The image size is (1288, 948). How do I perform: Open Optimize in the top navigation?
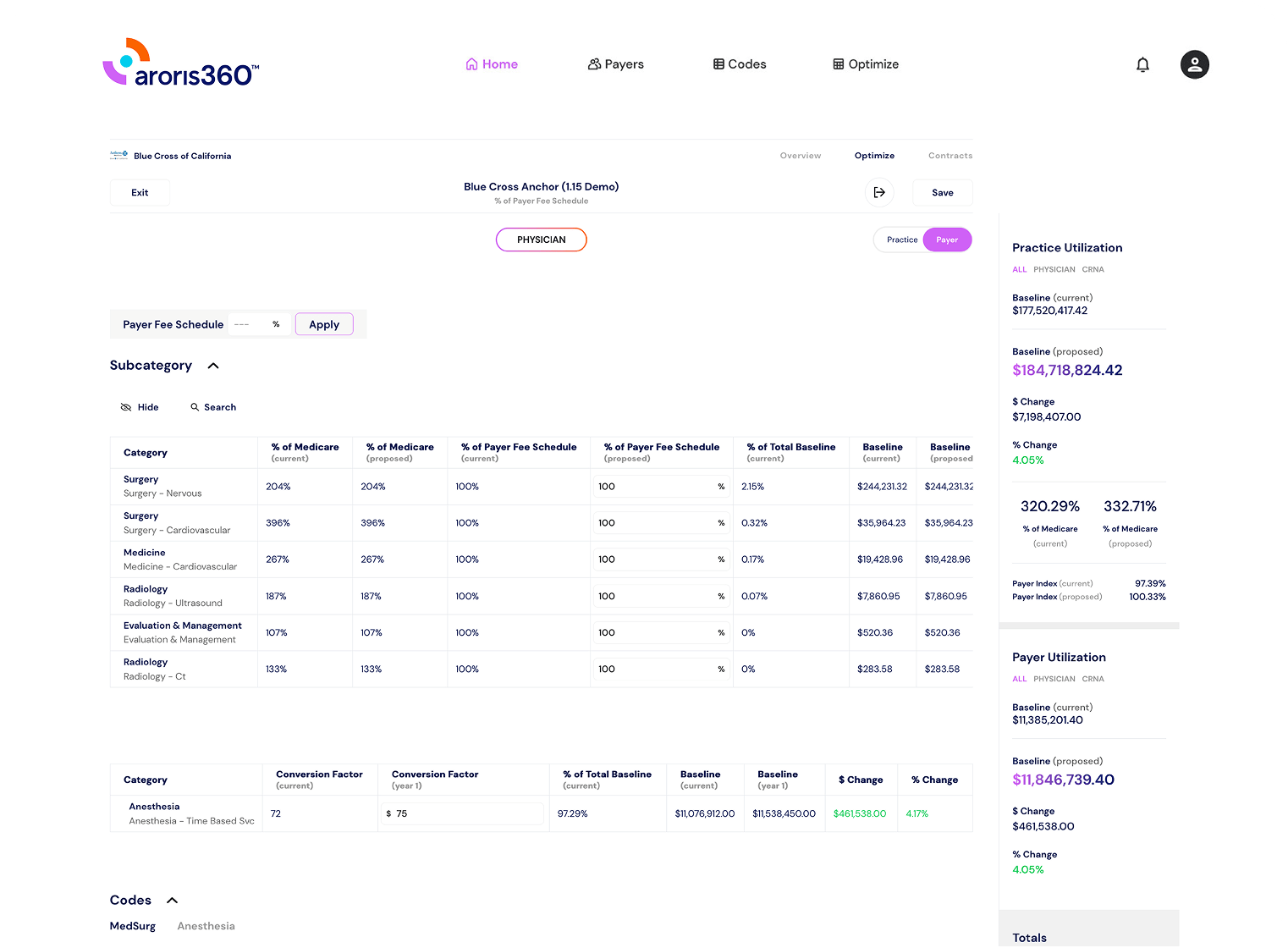866,64
